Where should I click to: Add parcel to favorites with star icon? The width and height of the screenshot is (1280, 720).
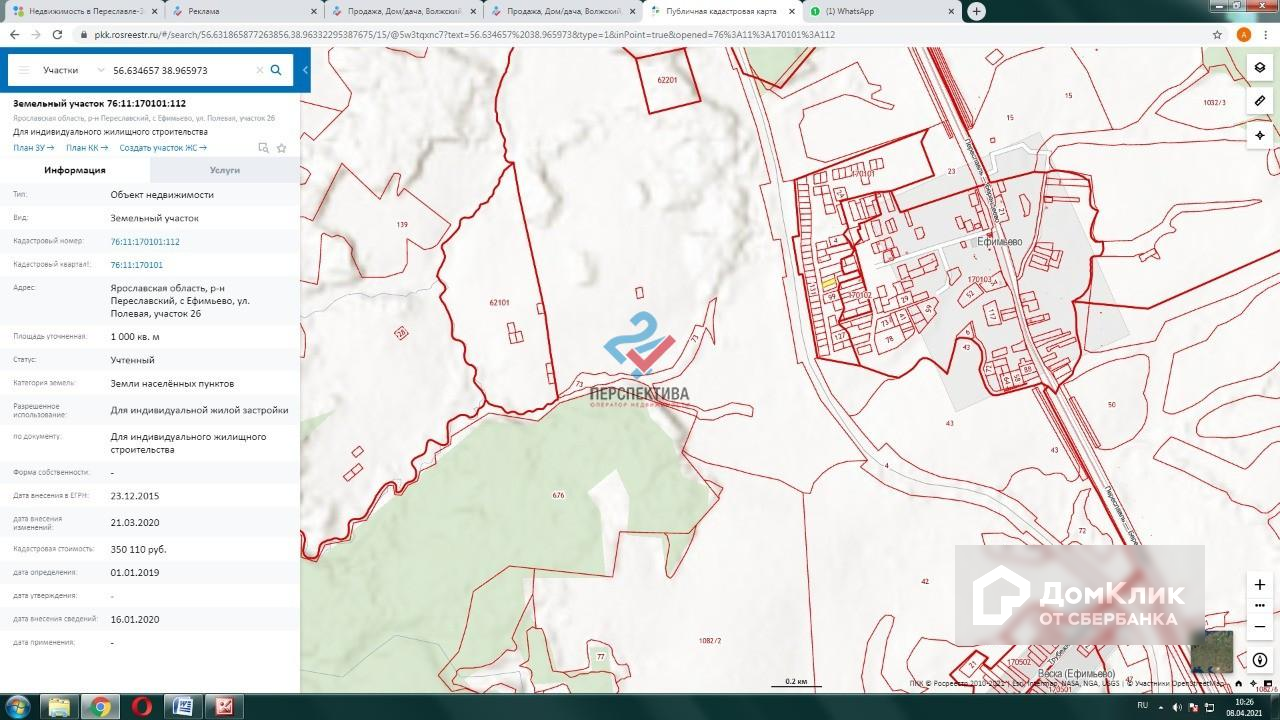282,148
